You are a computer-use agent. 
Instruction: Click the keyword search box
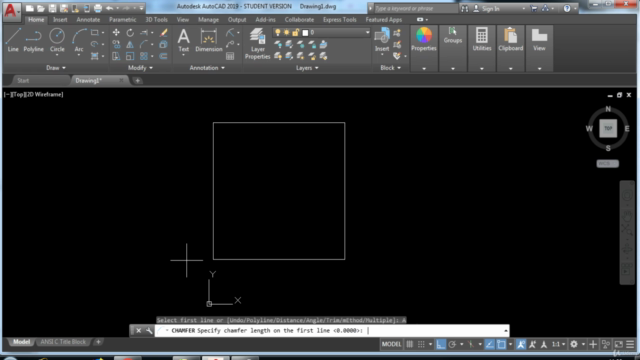click(415, 9)
